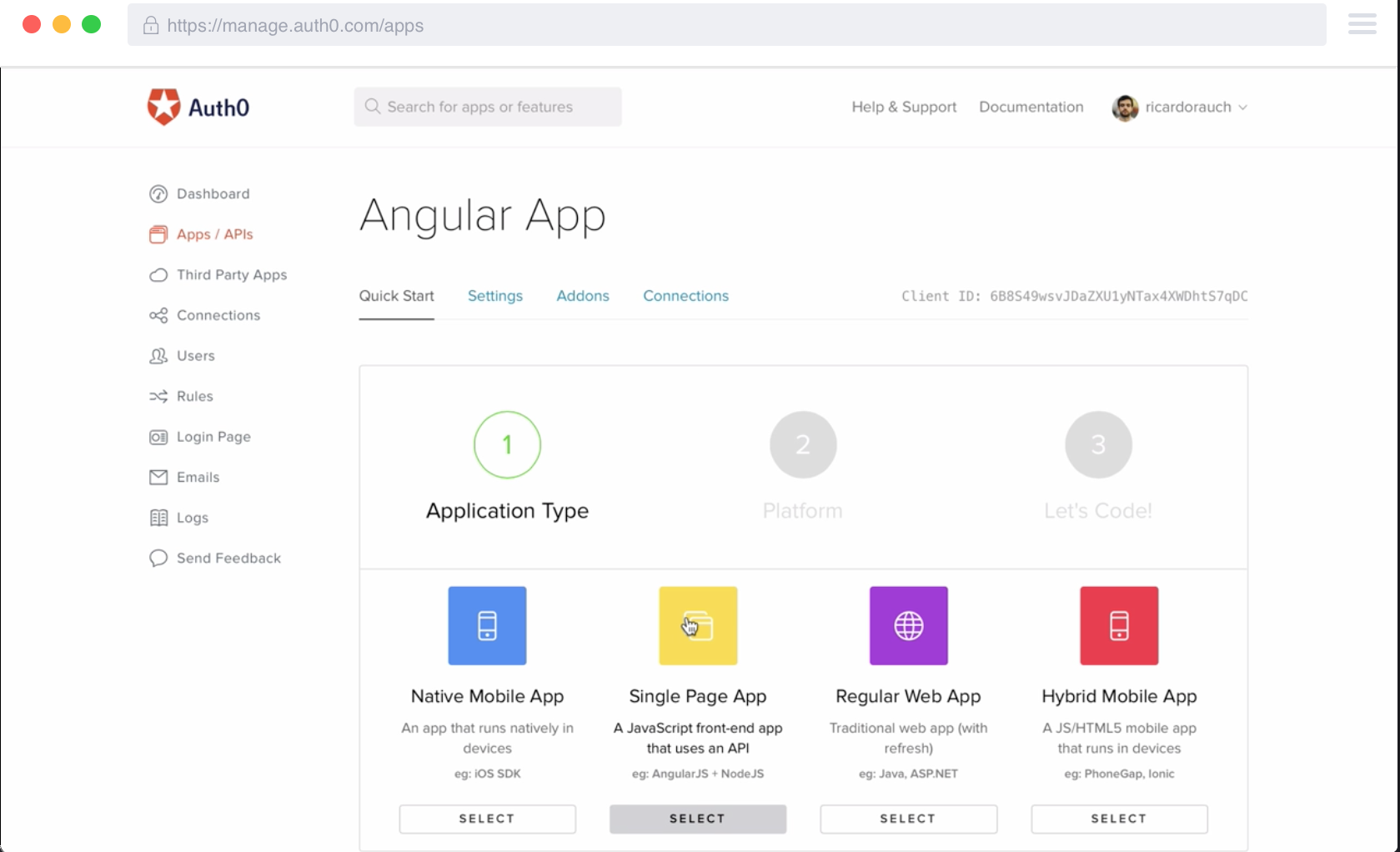The height and width of the screenshot is (852, 1400).
Task: Open Send Feedback in the sidebar
Action: click(228, 558)
